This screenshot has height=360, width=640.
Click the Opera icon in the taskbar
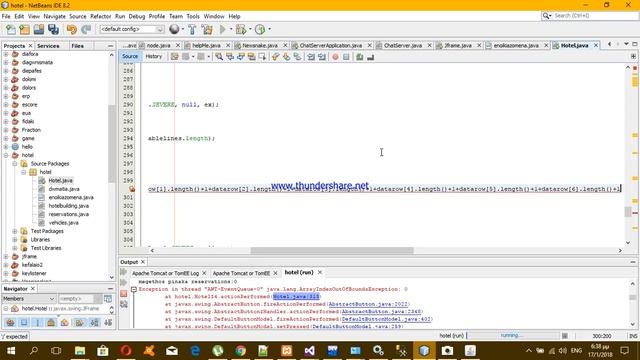[126, 351]
